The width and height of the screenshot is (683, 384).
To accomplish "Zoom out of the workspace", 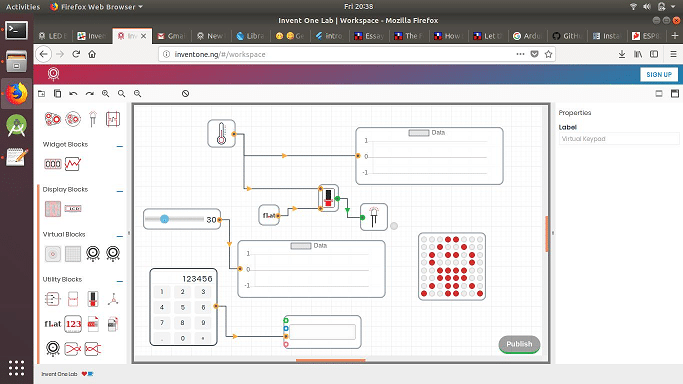I will pos(138,94).
